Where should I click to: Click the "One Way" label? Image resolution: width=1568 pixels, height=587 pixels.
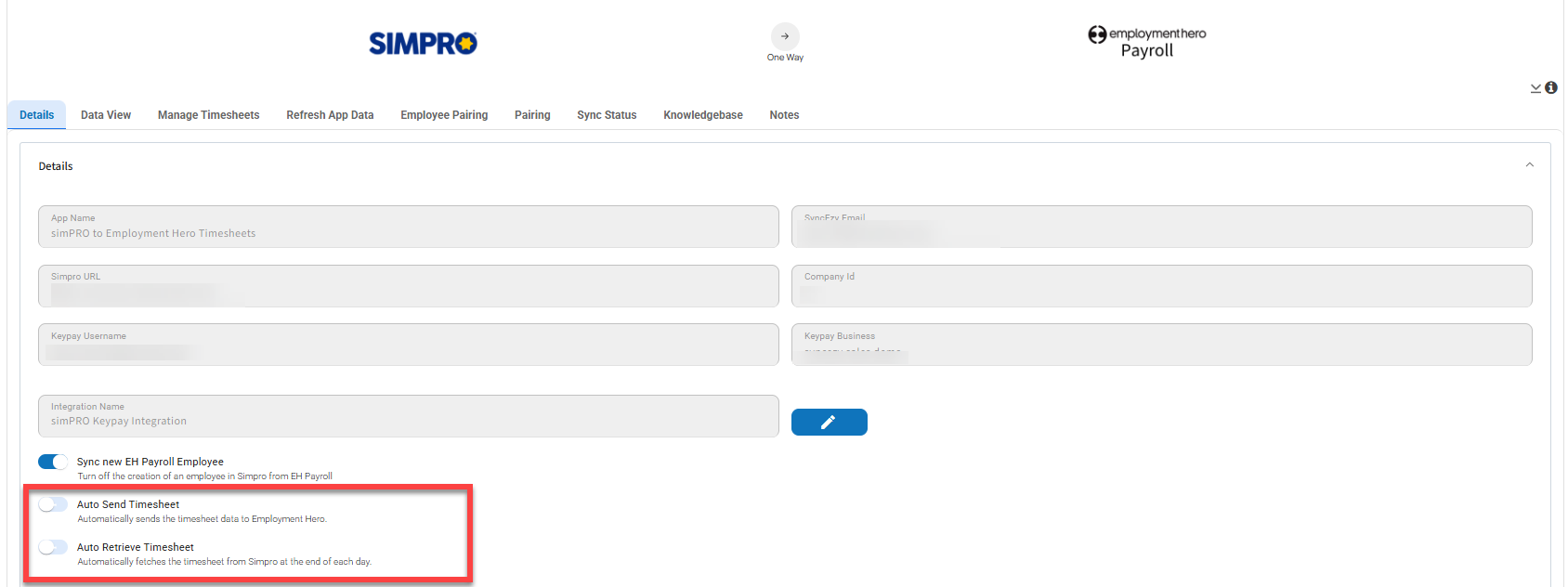785,58
